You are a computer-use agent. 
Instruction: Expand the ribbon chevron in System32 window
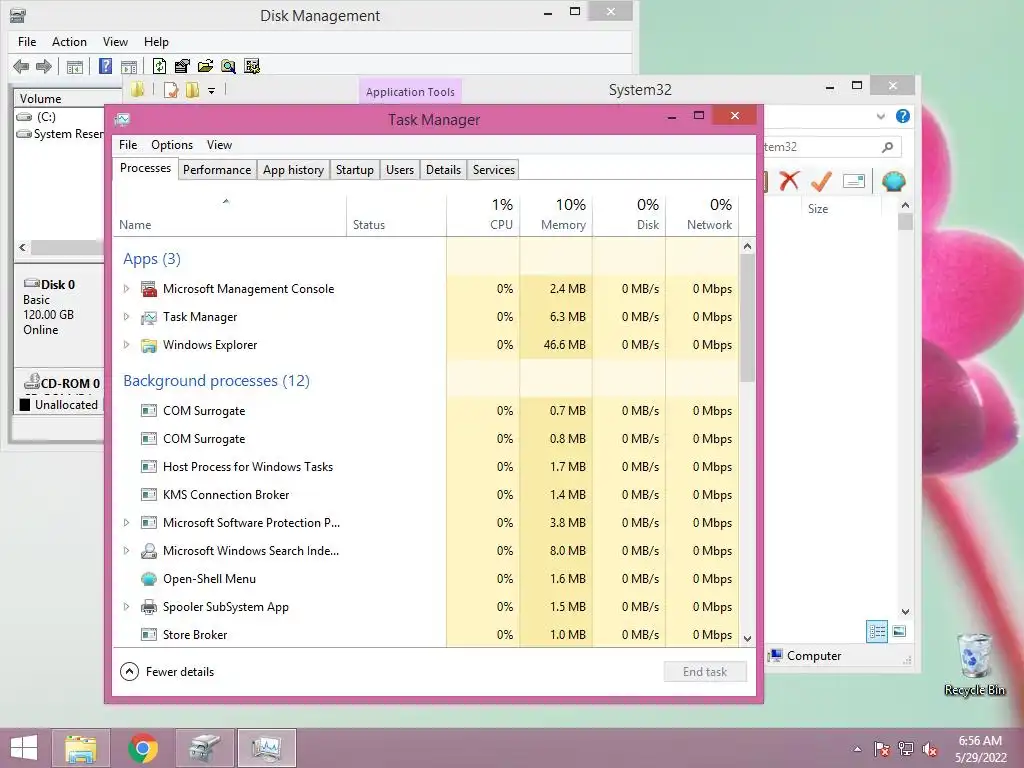pos(880,116)
